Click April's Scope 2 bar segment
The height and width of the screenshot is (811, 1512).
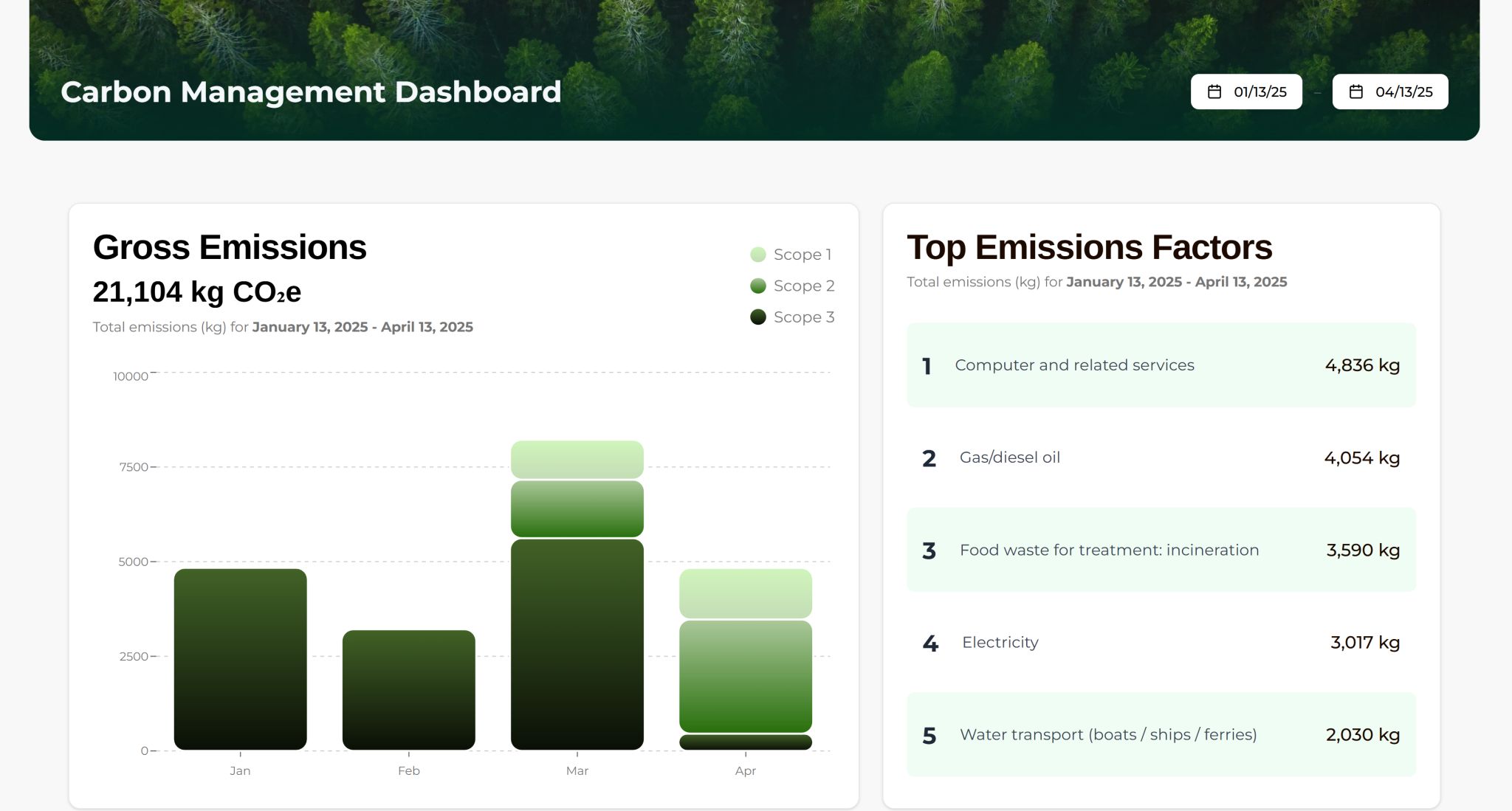745,676
